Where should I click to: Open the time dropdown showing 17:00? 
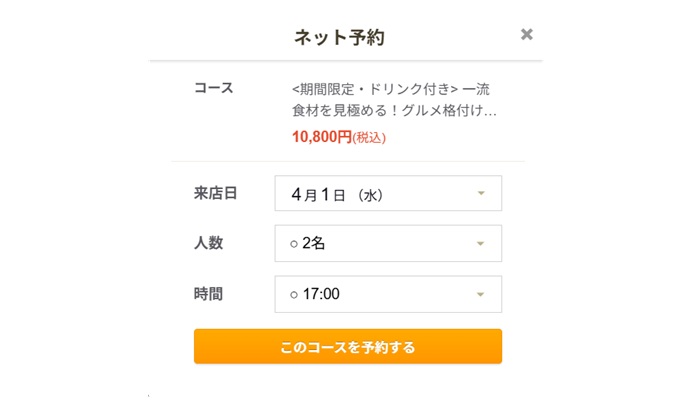point(387,294)
